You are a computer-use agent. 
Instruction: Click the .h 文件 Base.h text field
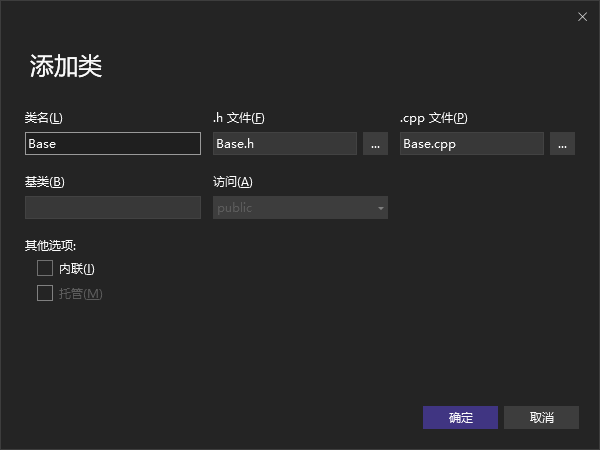(x=285, y=143)
